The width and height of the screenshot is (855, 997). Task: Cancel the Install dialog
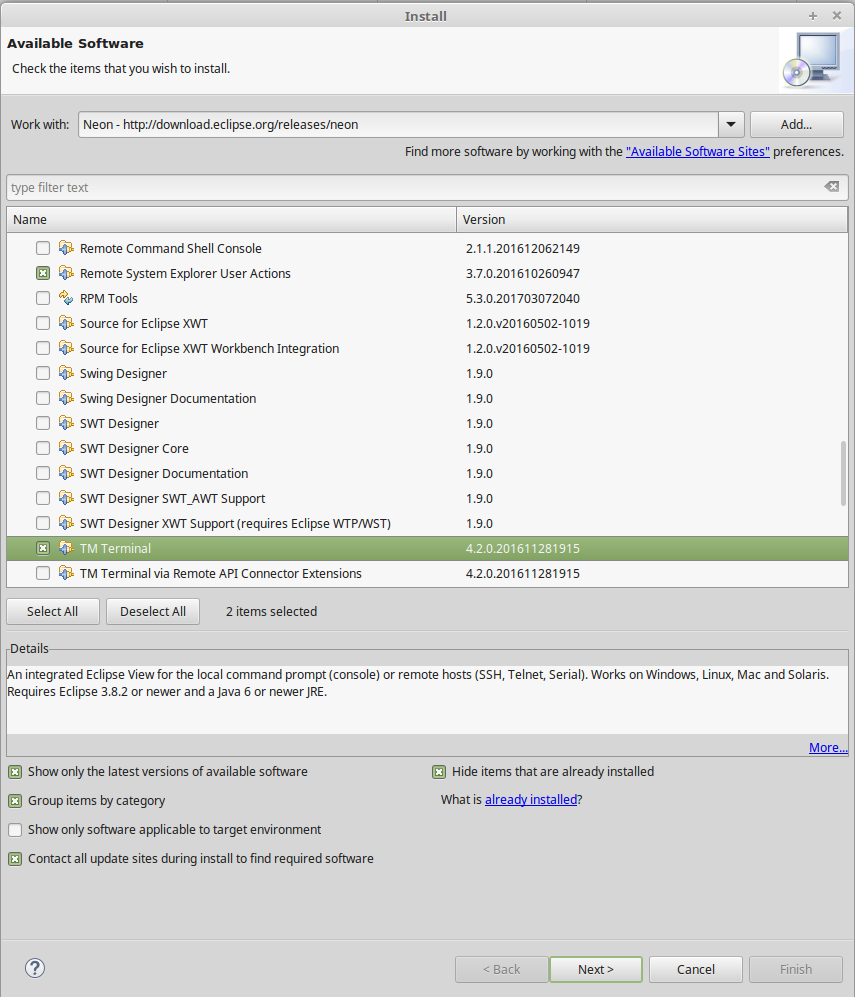pyautogui.click(x=695, y=969)
